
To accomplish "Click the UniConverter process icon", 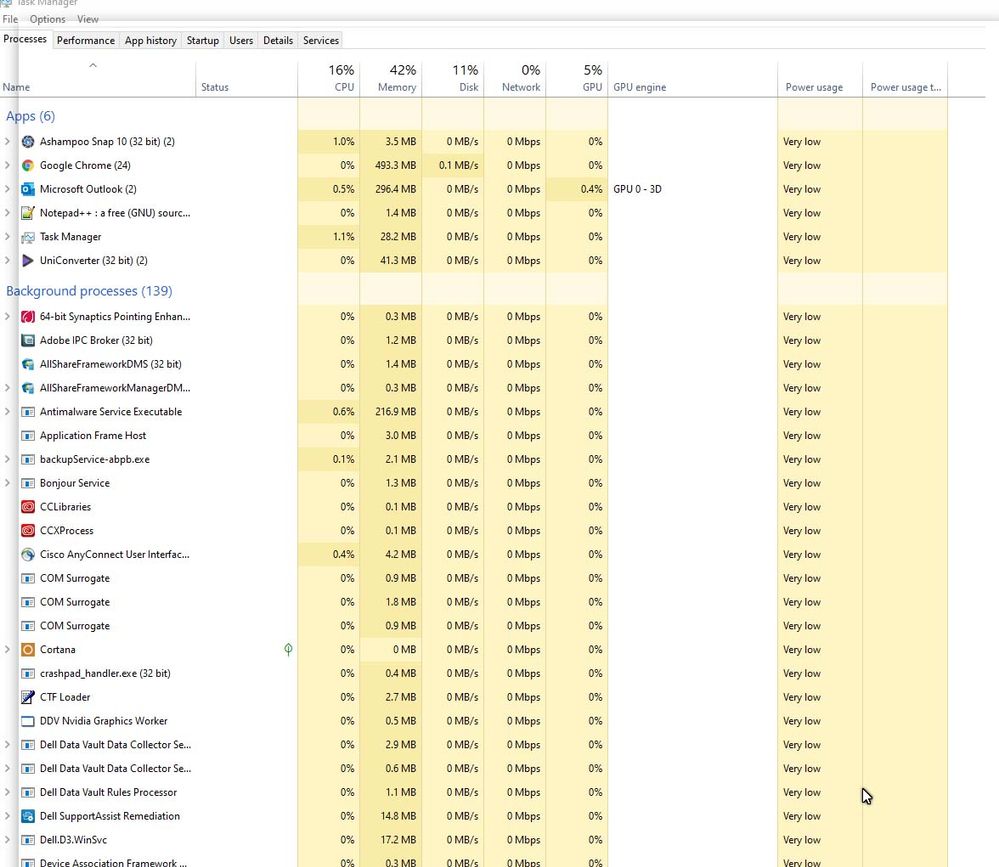I will (27, 261).
